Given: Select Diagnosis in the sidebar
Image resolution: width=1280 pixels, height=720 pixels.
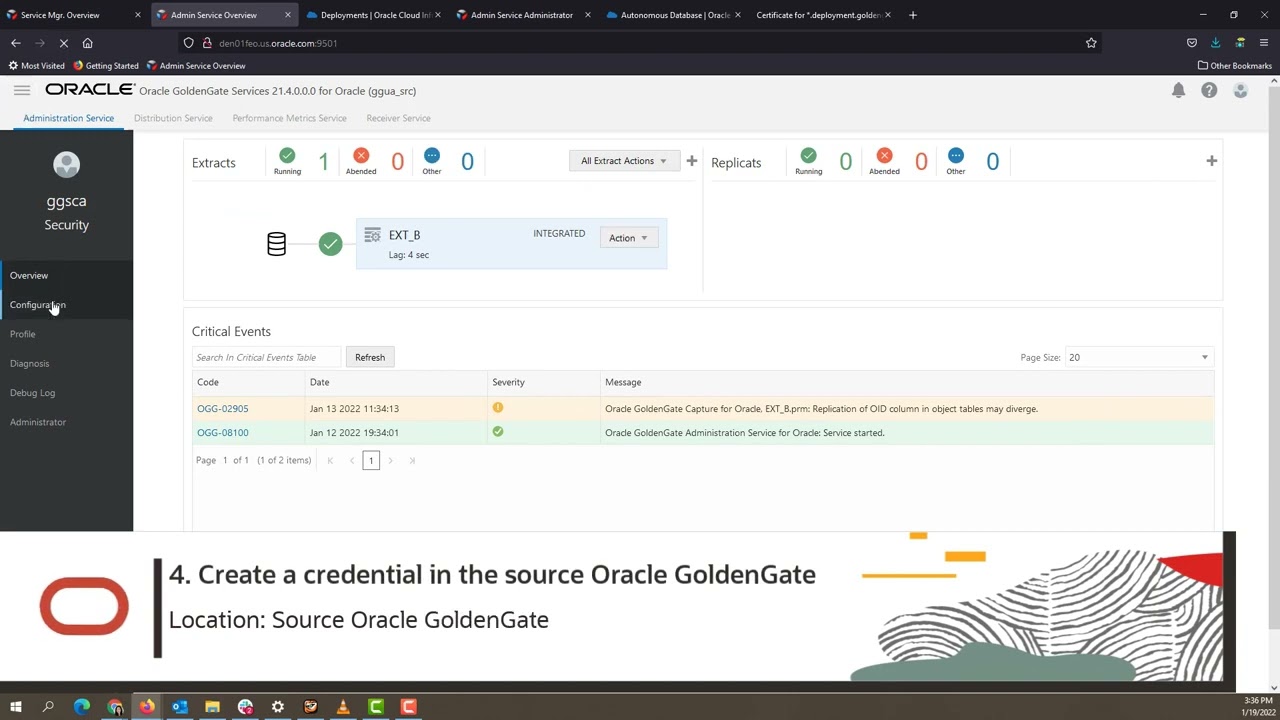Looking at the screenshot, I should (x=66, y=363).
